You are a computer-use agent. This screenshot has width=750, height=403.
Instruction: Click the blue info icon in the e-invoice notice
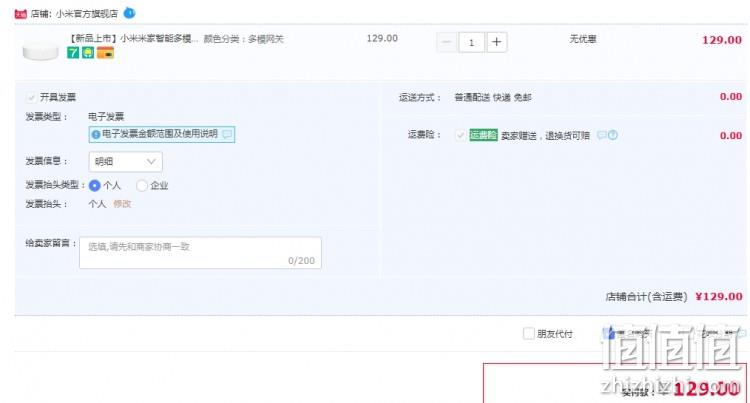click(x=96, y=135)
